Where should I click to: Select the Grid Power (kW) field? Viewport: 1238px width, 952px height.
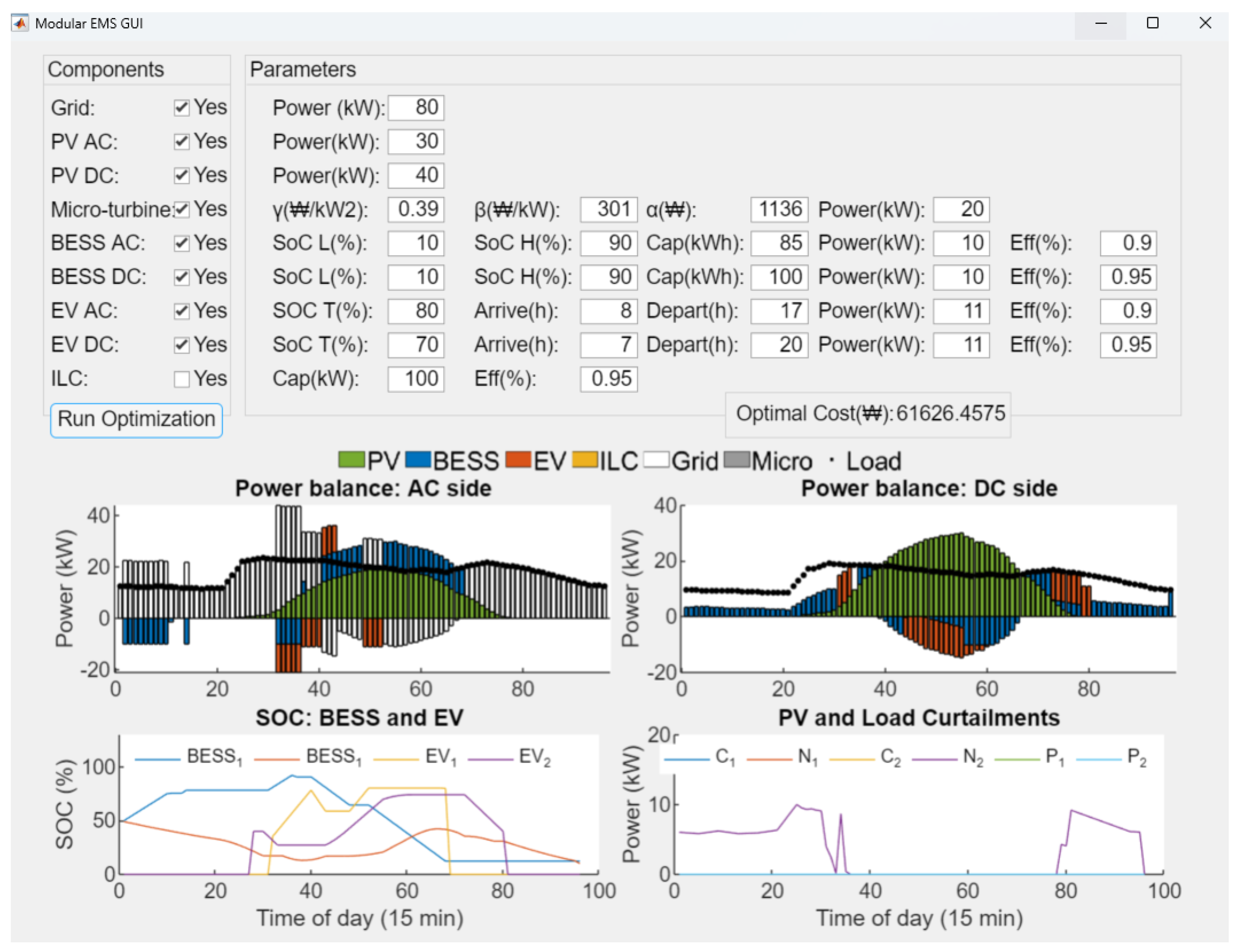(x=416, y=108)
